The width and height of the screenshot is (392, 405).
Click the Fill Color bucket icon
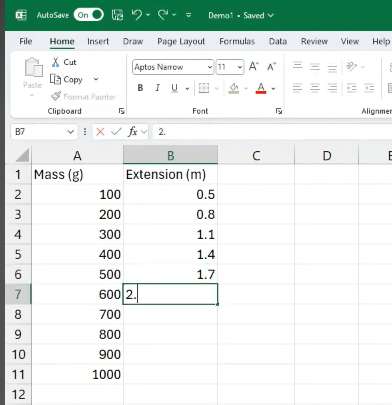coord(234,88)
